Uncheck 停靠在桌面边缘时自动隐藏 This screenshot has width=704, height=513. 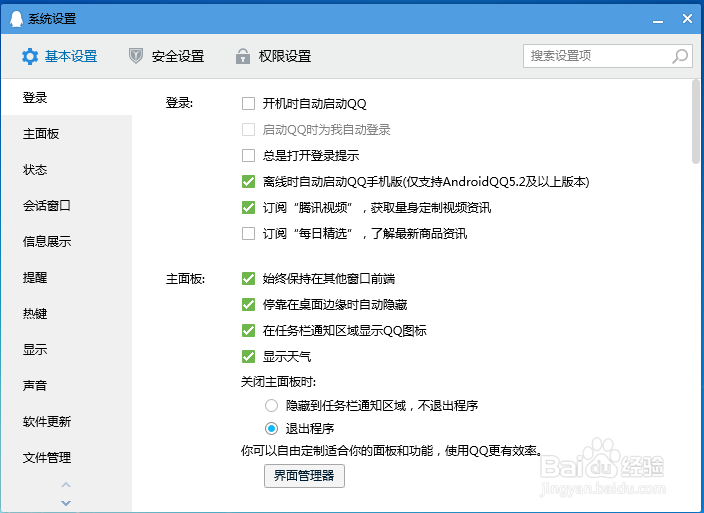pyautogui.click(x=248, y=305)
